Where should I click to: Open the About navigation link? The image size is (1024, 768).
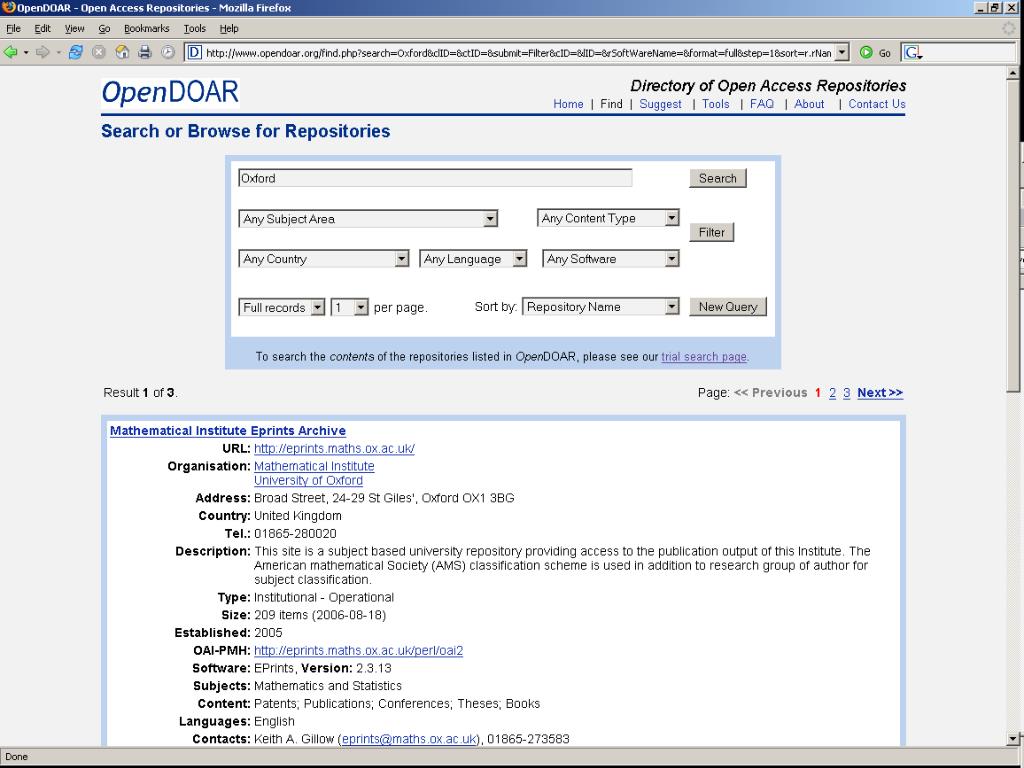point(809,104)
